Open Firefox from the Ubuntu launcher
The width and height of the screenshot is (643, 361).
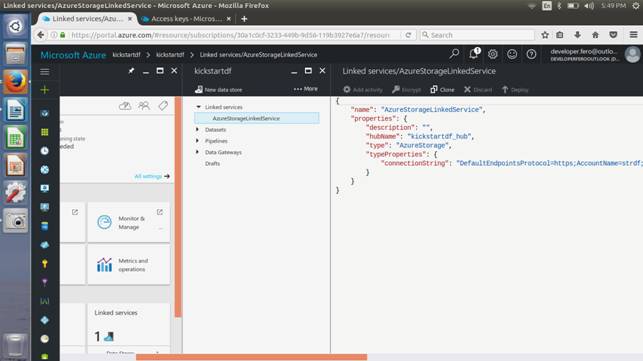pyautogui.click(x=15, y=82)
